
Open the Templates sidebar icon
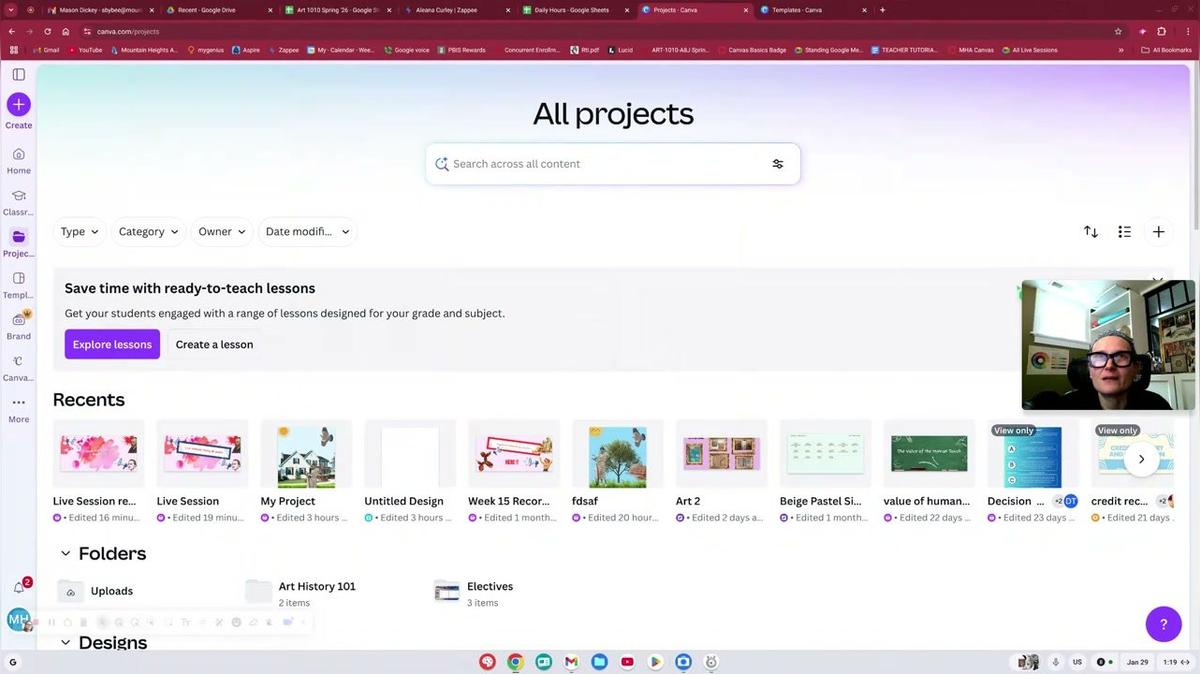tap(18, 279)
